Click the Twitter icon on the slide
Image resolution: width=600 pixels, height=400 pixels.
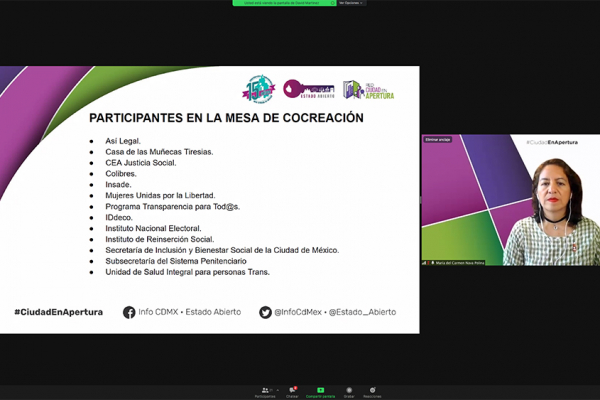point(265,312)
